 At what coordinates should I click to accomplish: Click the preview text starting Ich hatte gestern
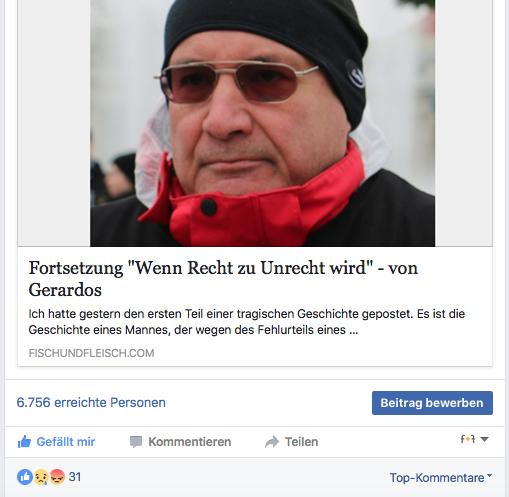(x=247, y=322)
